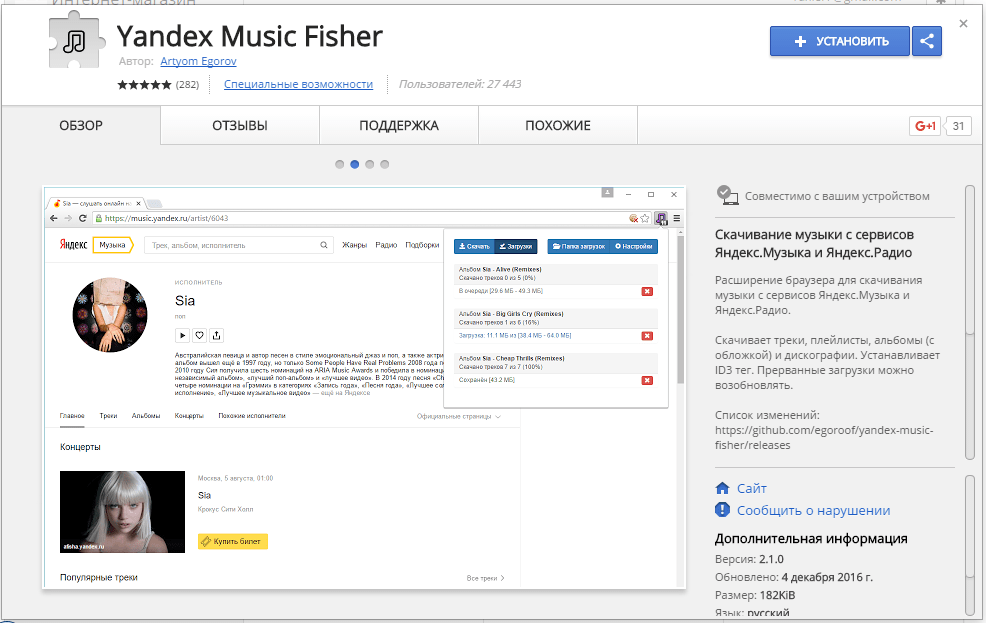Open the ПОДДЕРЖКА tab
The image size is (986, 623).
[x=399, y=126]
